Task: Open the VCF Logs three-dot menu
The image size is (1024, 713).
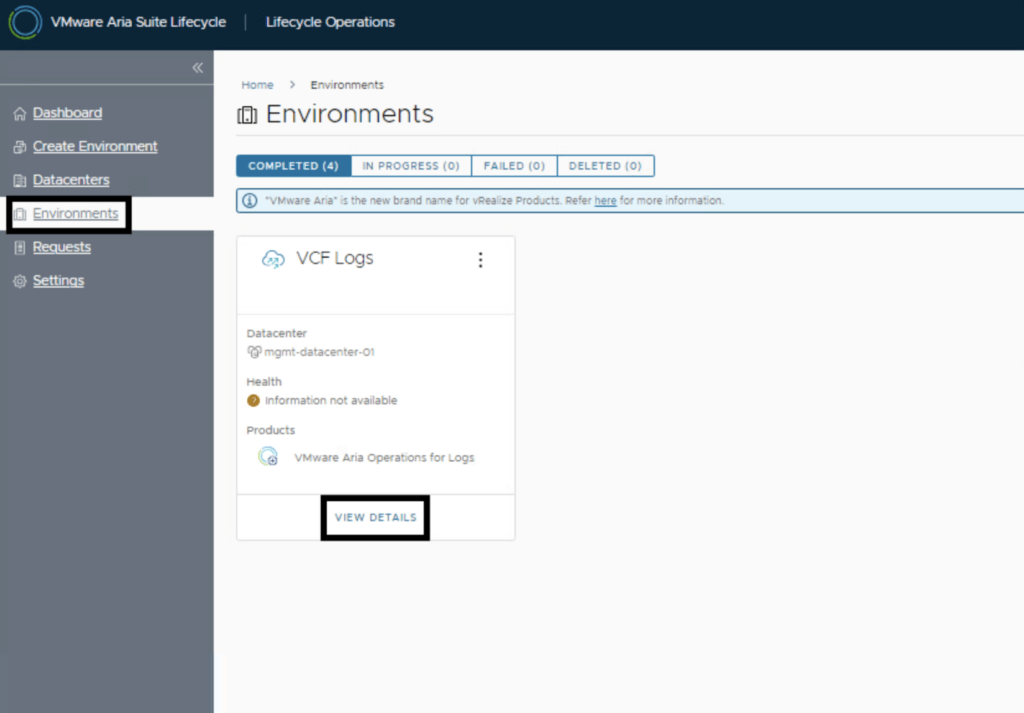Action: tap(480, 260)
